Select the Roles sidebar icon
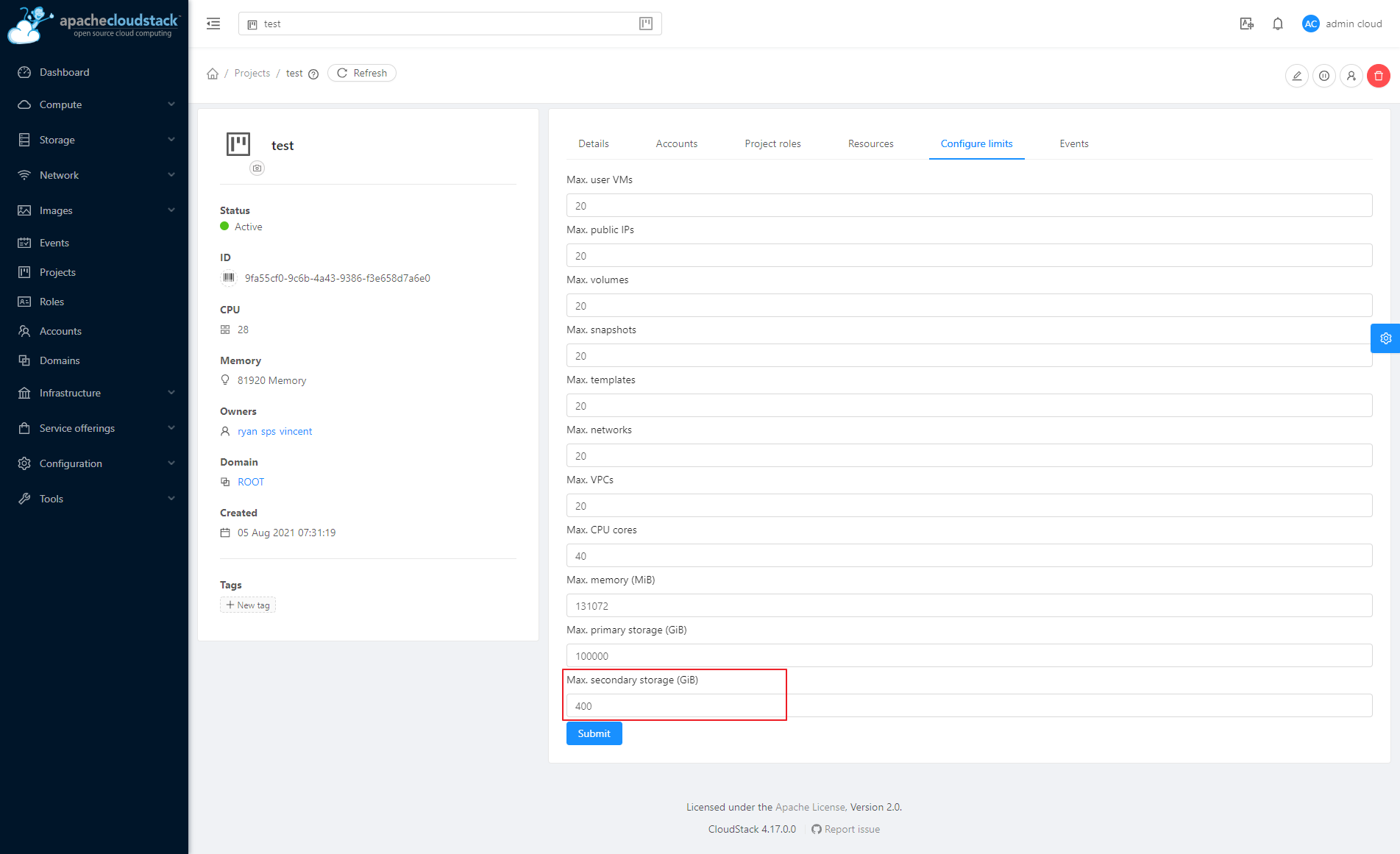Screen dimensions: 1400x854 (x=24, y=302)
